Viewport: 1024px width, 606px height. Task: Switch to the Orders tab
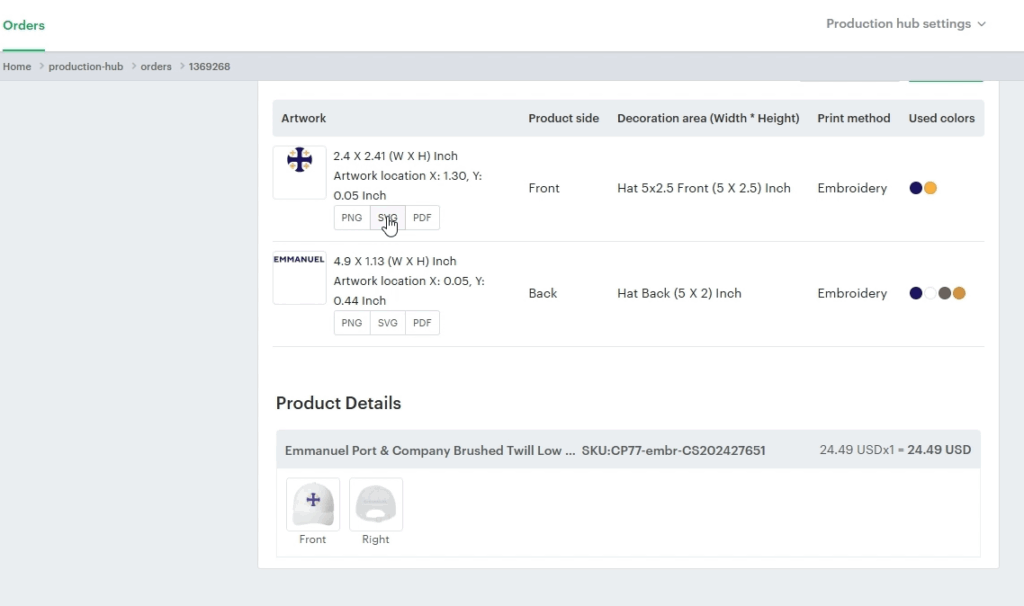24,25
